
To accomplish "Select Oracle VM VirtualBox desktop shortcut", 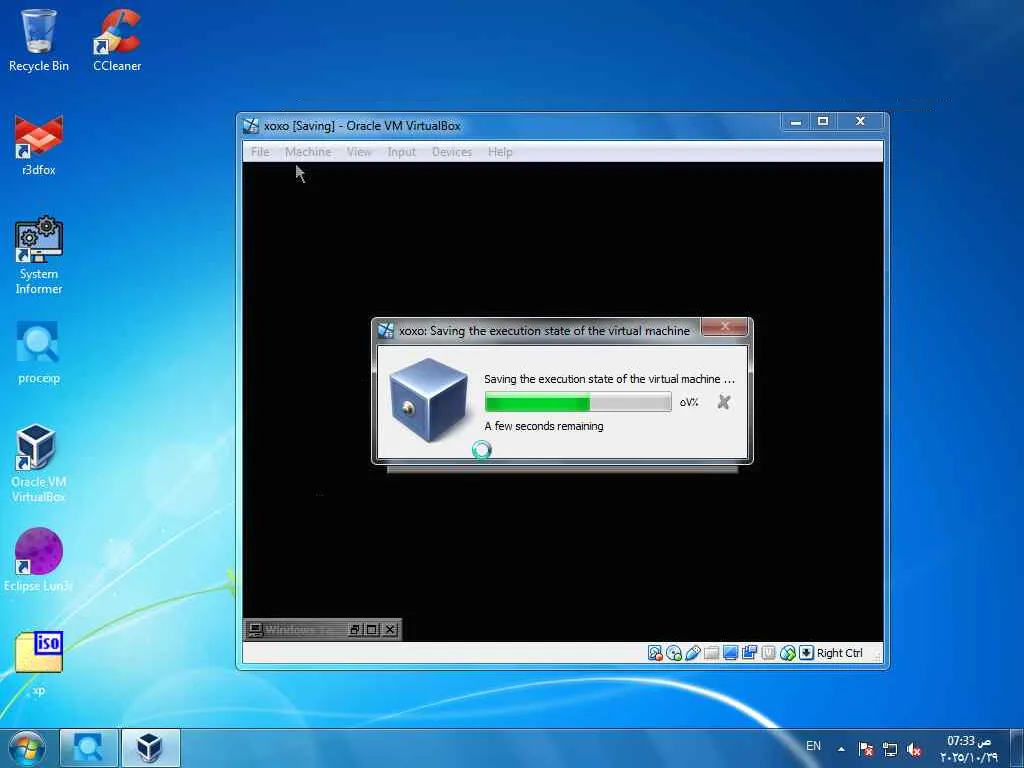I will click(39, 464).
